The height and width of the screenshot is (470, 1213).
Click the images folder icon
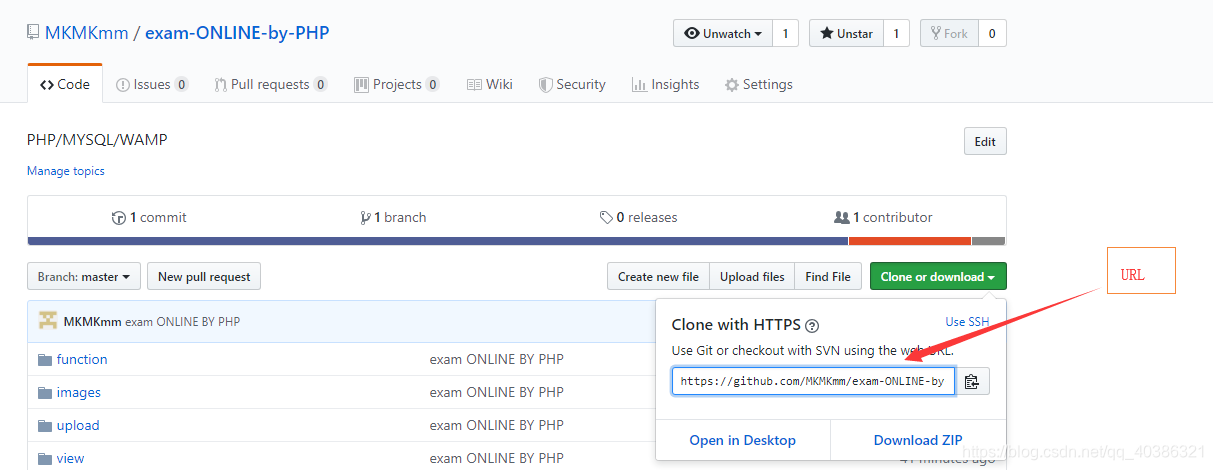point(44,393)
